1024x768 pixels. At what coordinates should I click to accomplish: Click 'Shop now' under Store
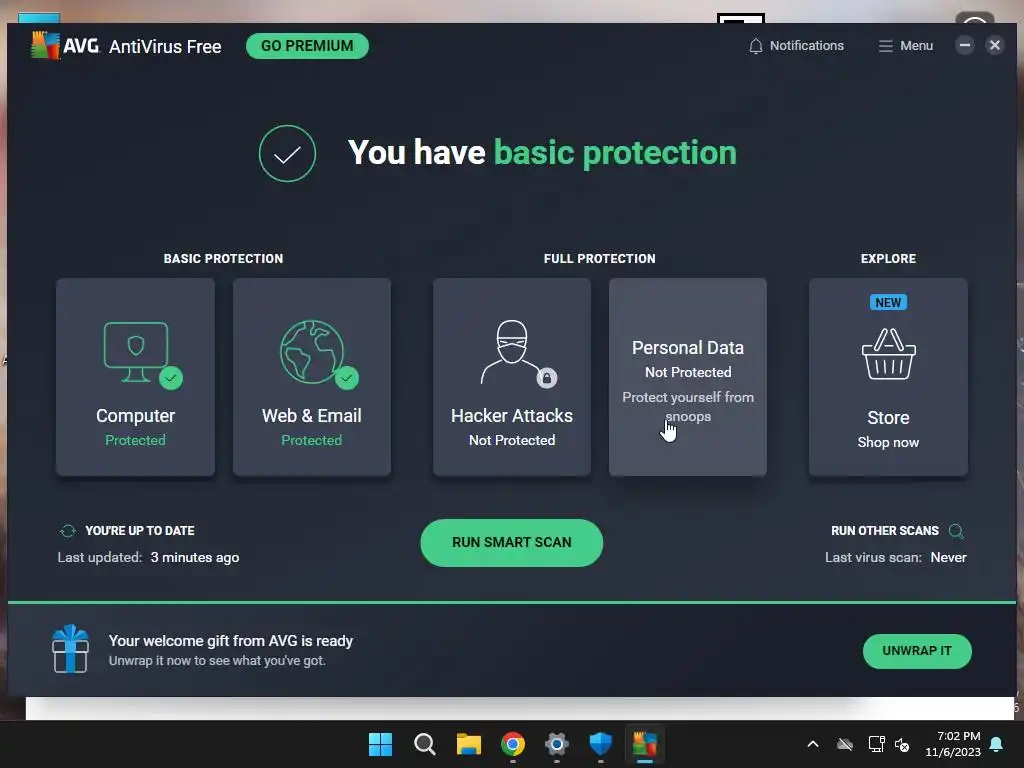888,443
